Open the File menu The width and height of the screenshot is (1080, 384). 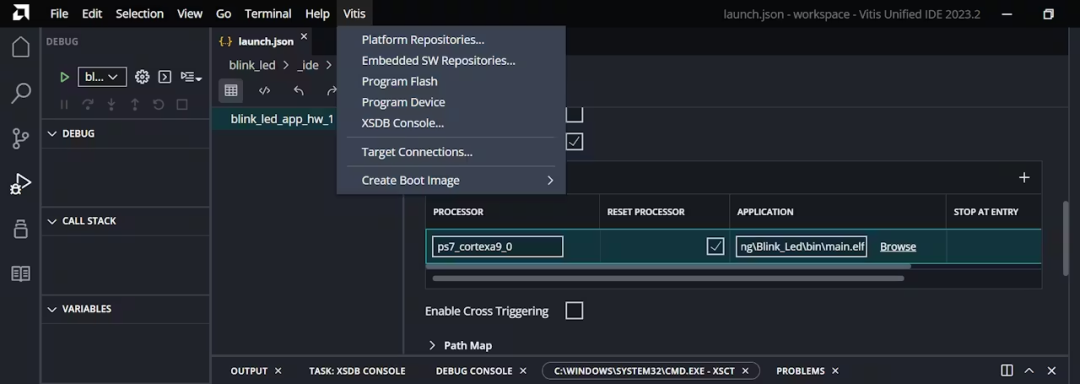(x=59, y=14)
